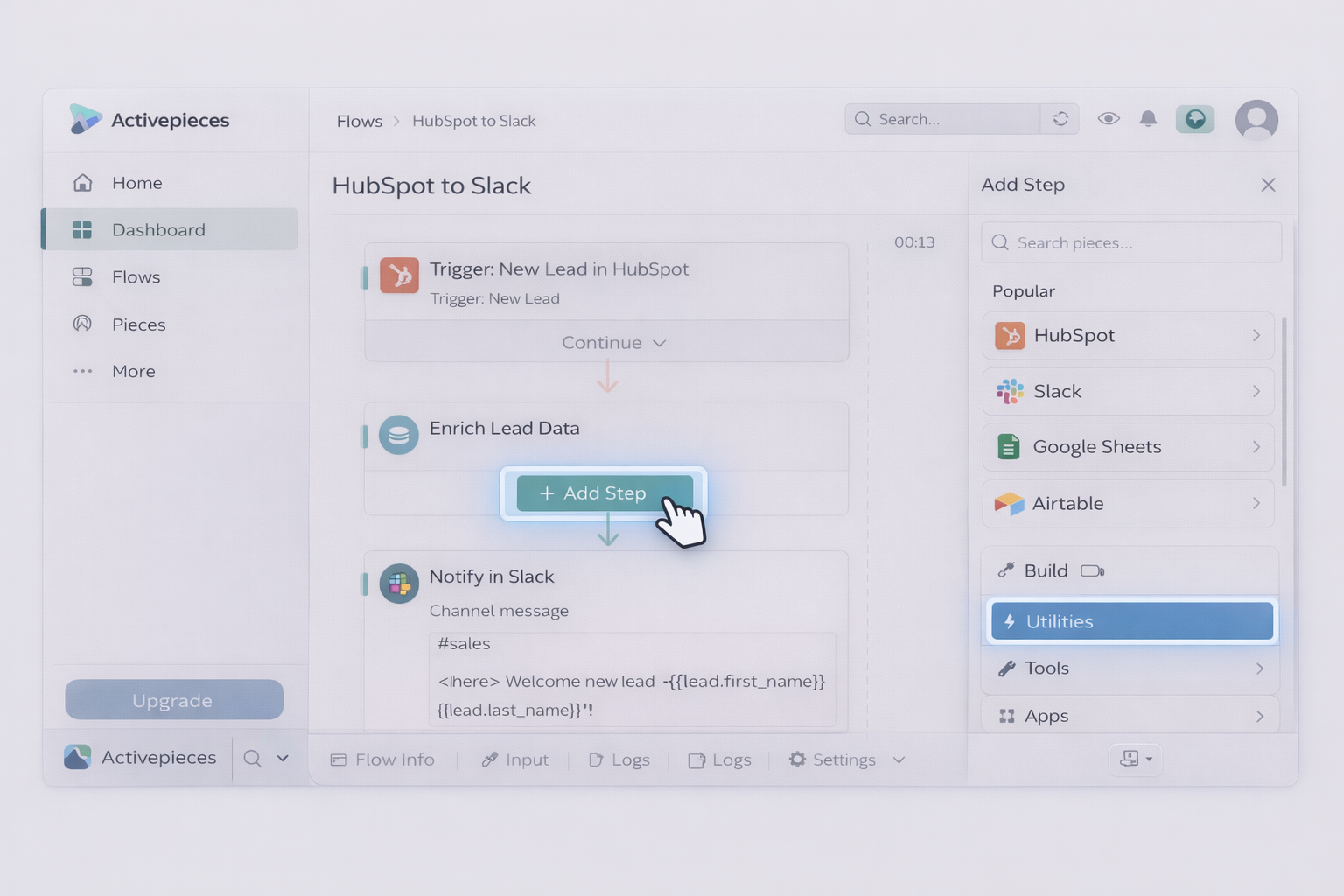The height and width of the screenshot is (896, 1344).
Task: Click the Upgrade button
Action: [x=174, y=700]
